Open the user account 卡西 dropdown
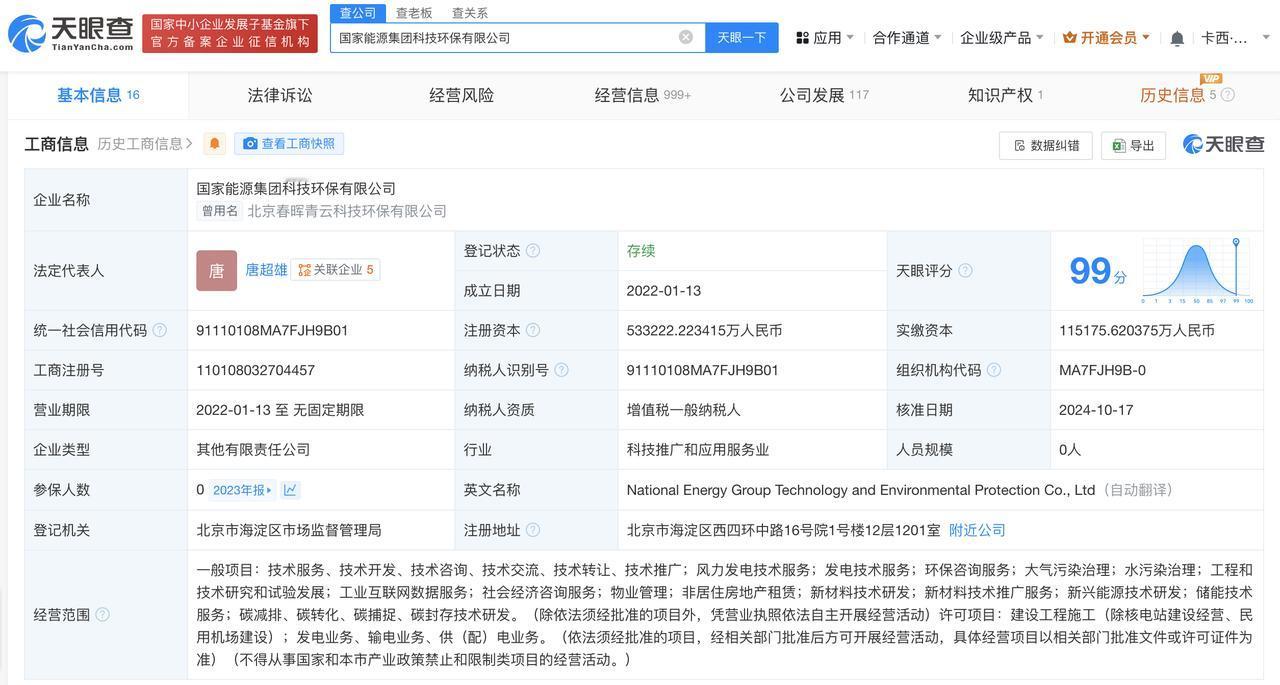1280x685 pixels. 1235,38
